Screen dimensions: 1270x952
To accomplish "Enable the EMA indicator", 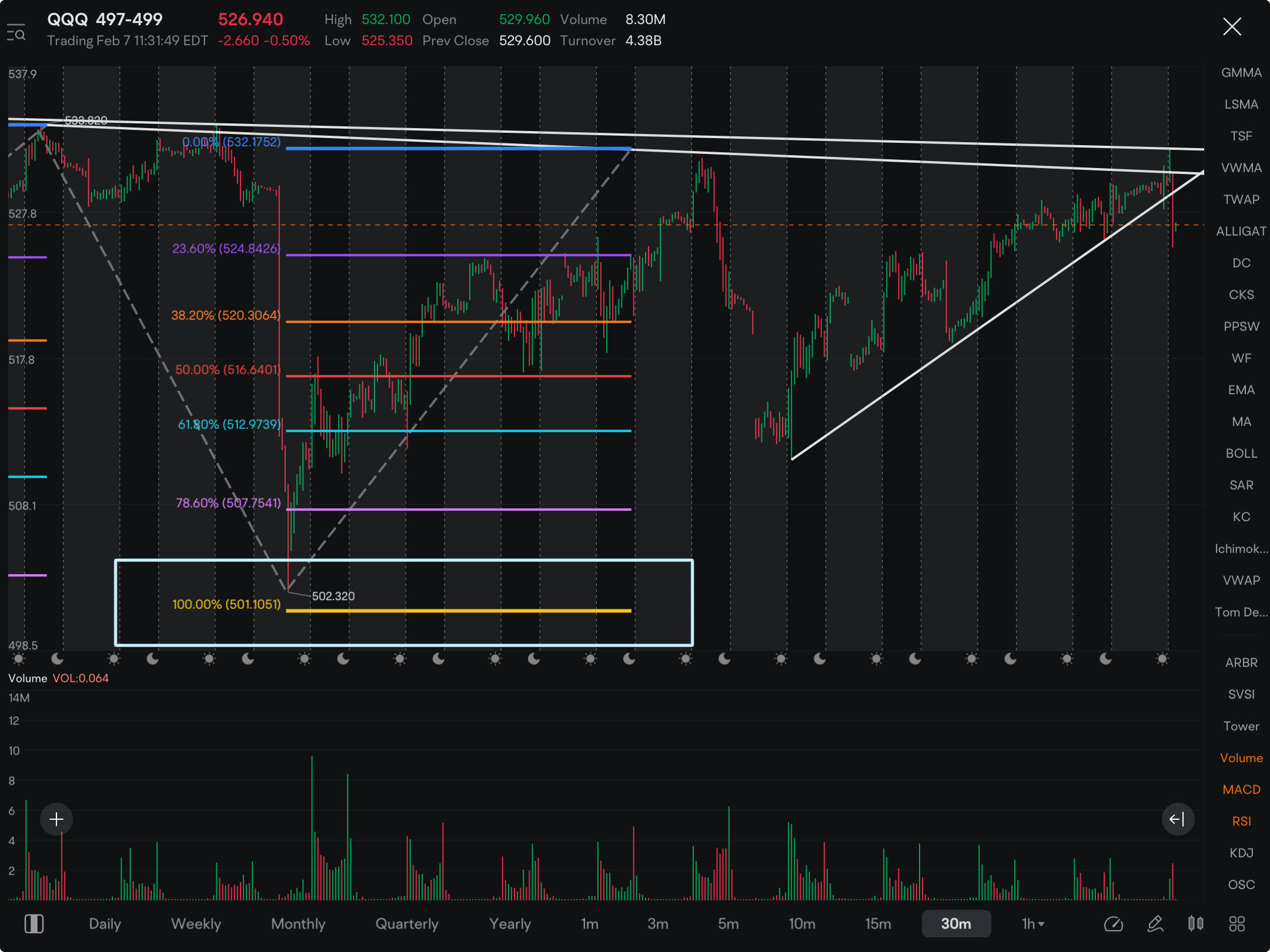I will coord(1241,390).
